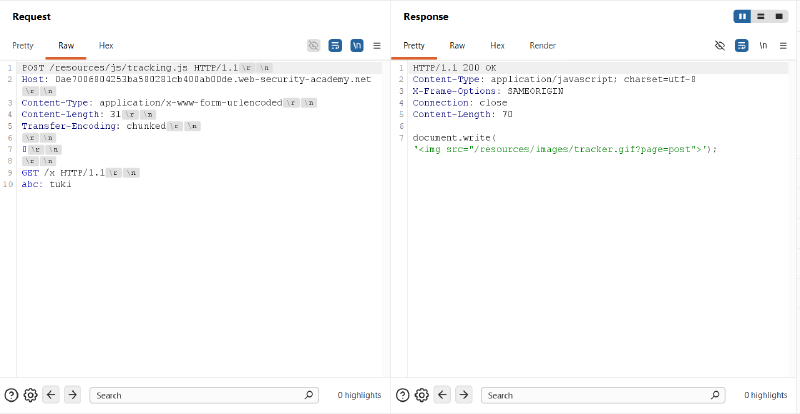
Task: Toggle word wrap icon in Response panel
Action: pos(741,45)
